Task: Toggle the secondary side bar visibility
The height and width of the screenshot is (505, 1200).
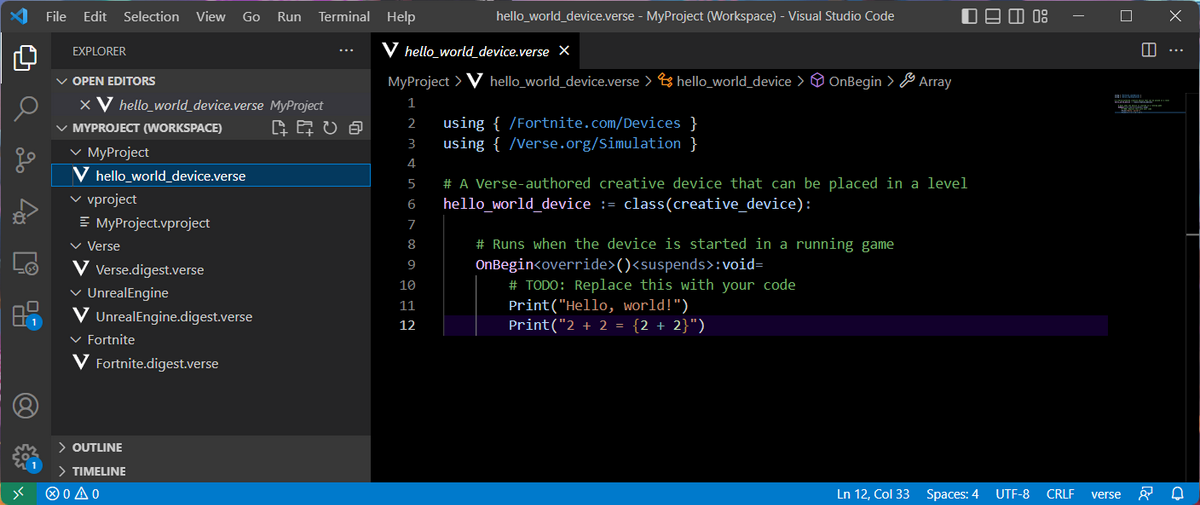Action: click(1016, 16)
